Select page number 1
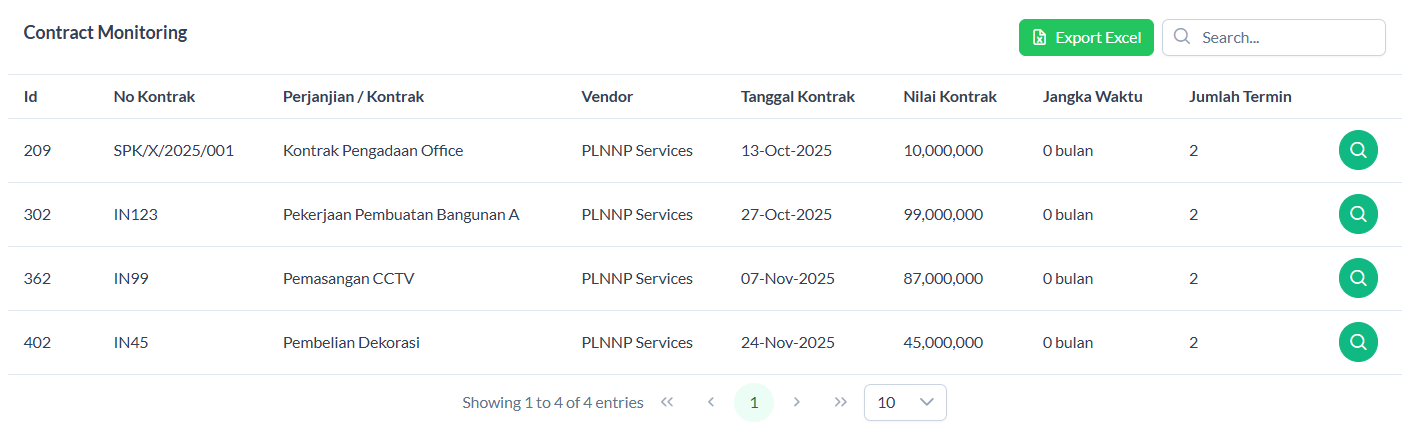Screen dimensions: 1404x439 pos(754,402)
